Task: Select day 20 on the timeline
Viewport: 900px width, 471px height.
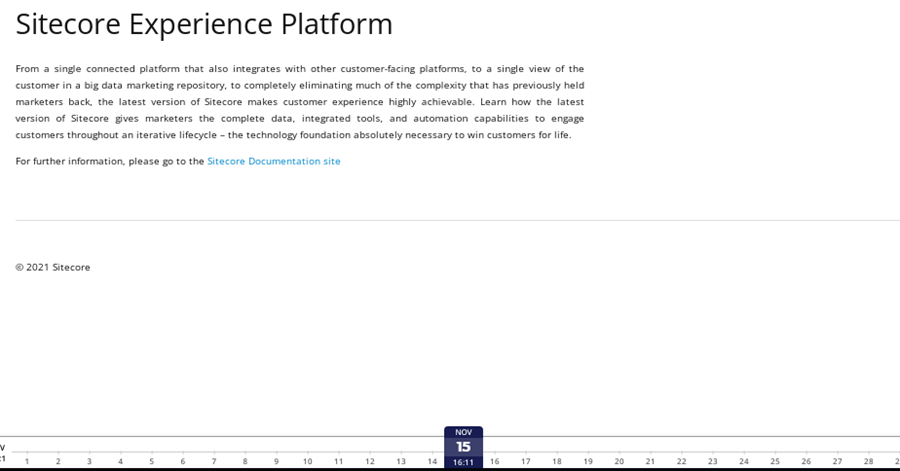Action: 619,461
